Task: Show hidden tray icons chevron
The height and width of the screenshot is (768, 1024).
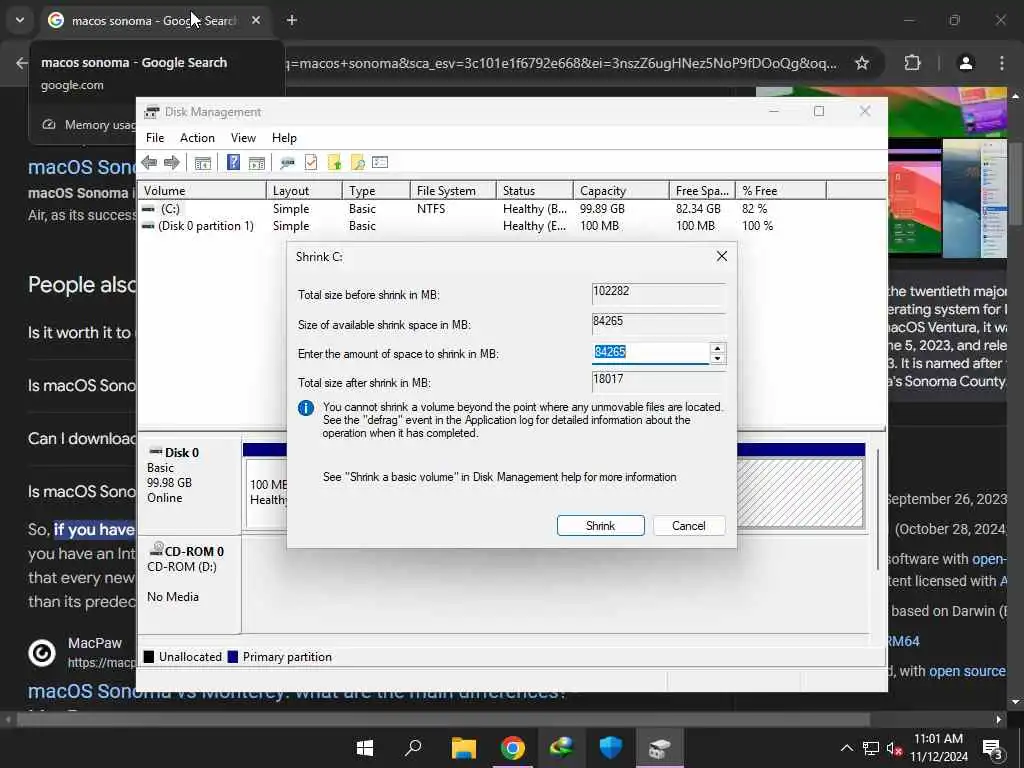Action: click(x=846, y=748)
